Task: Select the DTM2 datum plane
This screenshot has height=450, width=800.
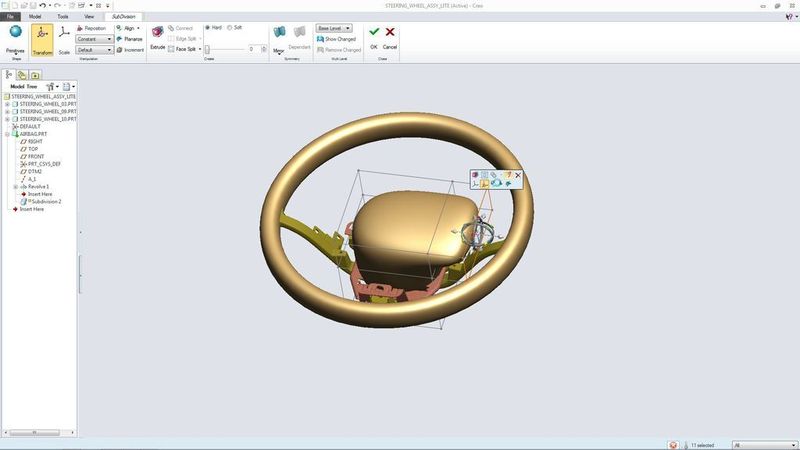Action: coord(31,171)
